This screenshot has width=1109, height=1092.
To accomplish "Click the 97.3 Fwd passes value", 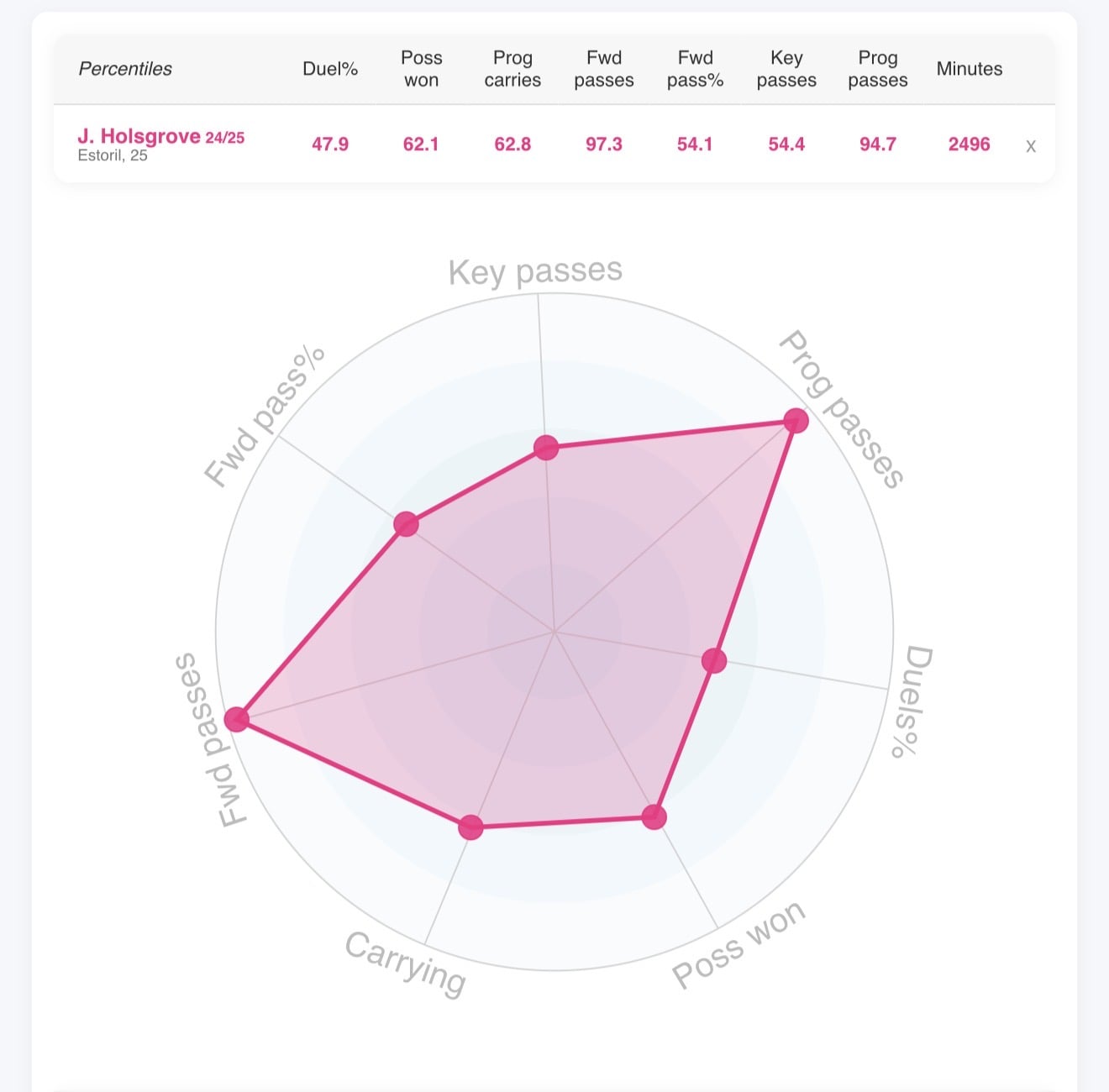I will pyautogui.click(x=604, y=144).
